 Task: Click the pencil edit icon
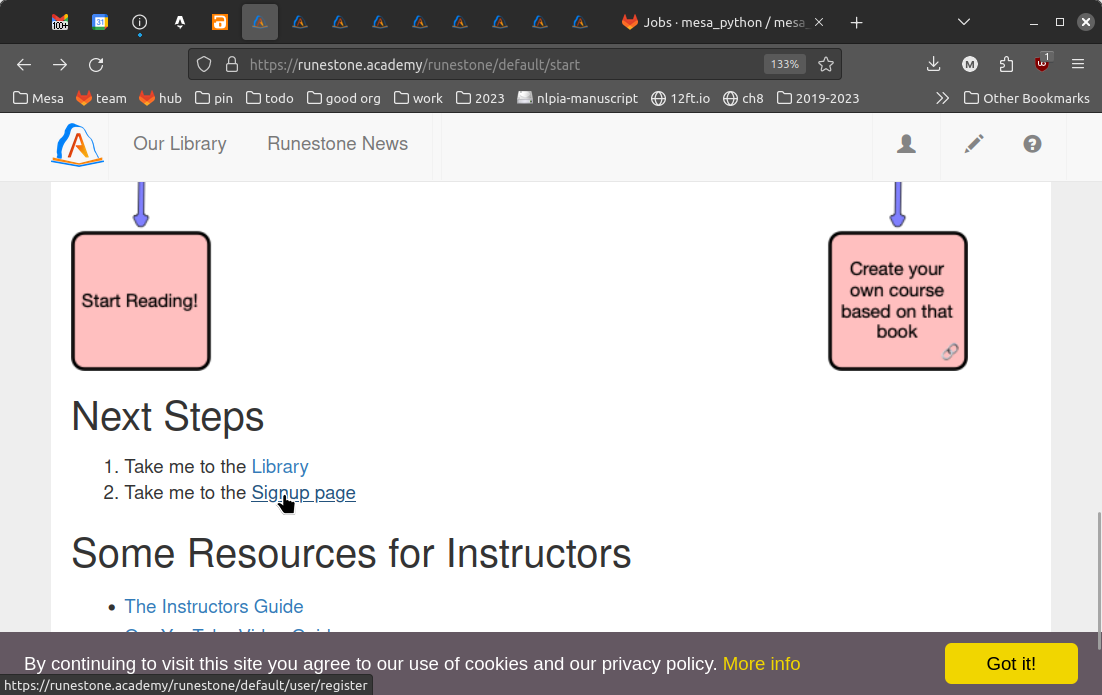tap(973, 144)
